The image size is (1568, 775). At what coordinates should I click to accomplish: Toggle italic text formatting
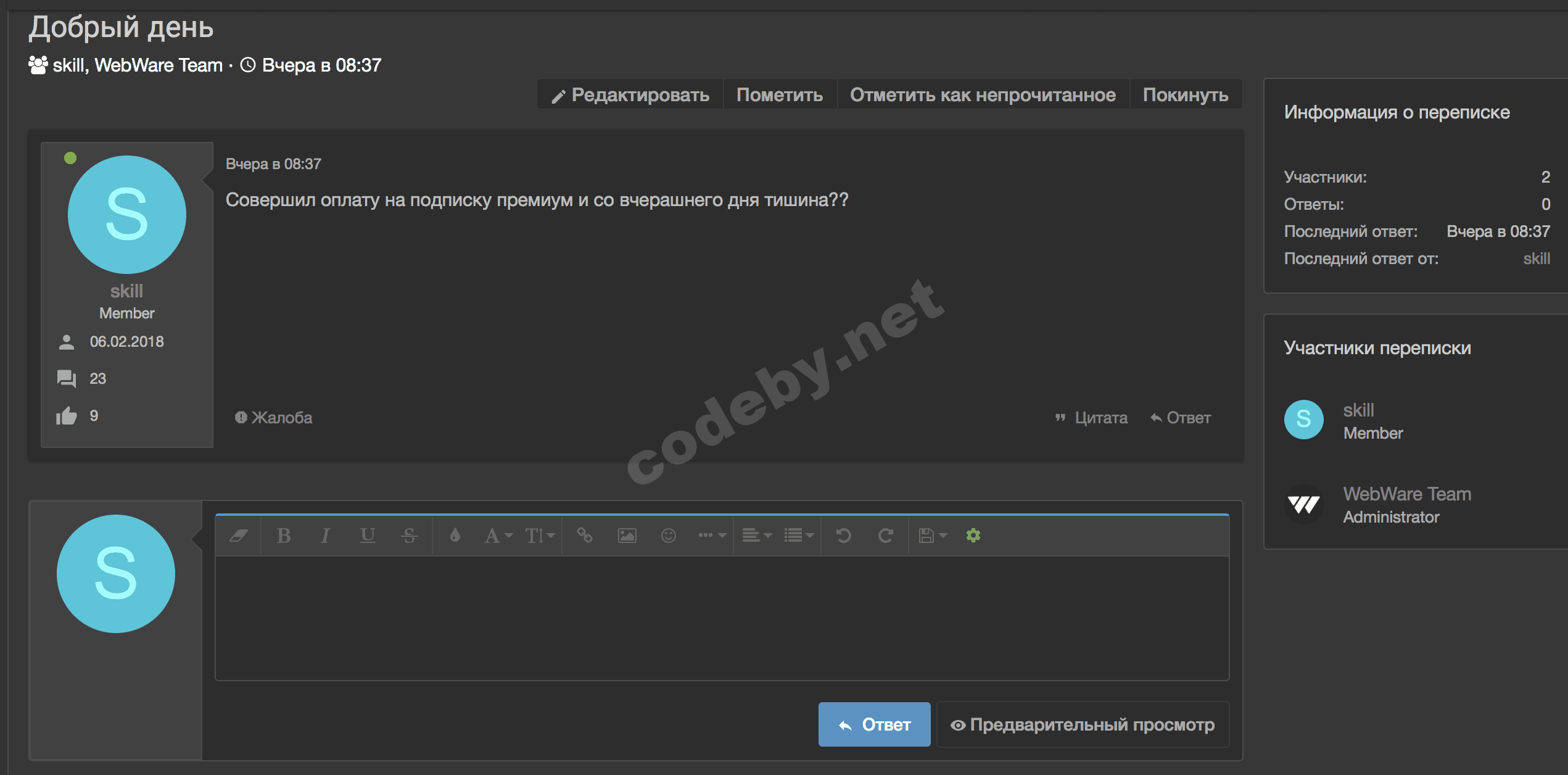point(325,536)
